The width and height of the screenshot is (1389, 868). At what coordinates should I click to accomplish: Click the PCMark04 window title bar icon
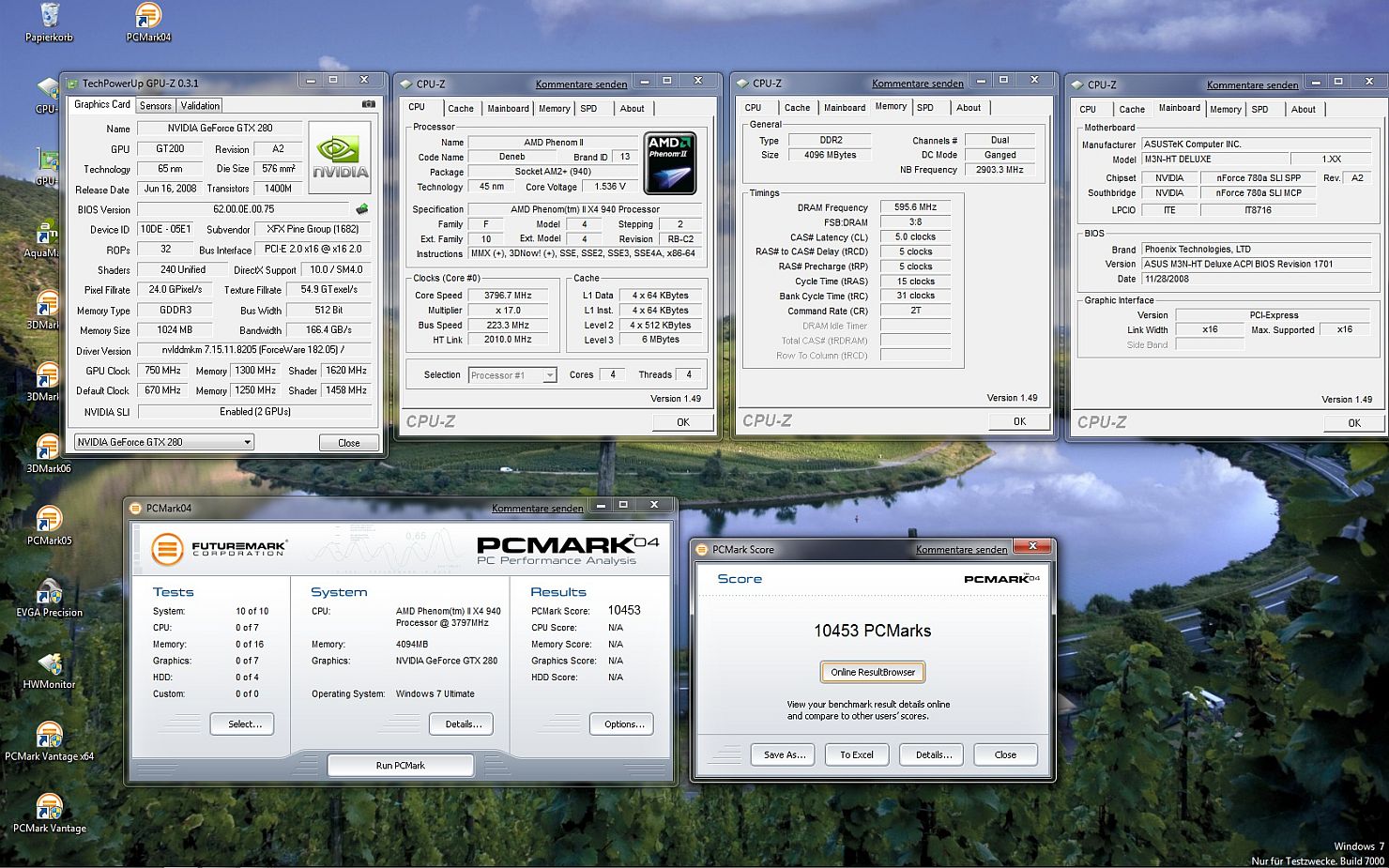(x=136, y=509)
